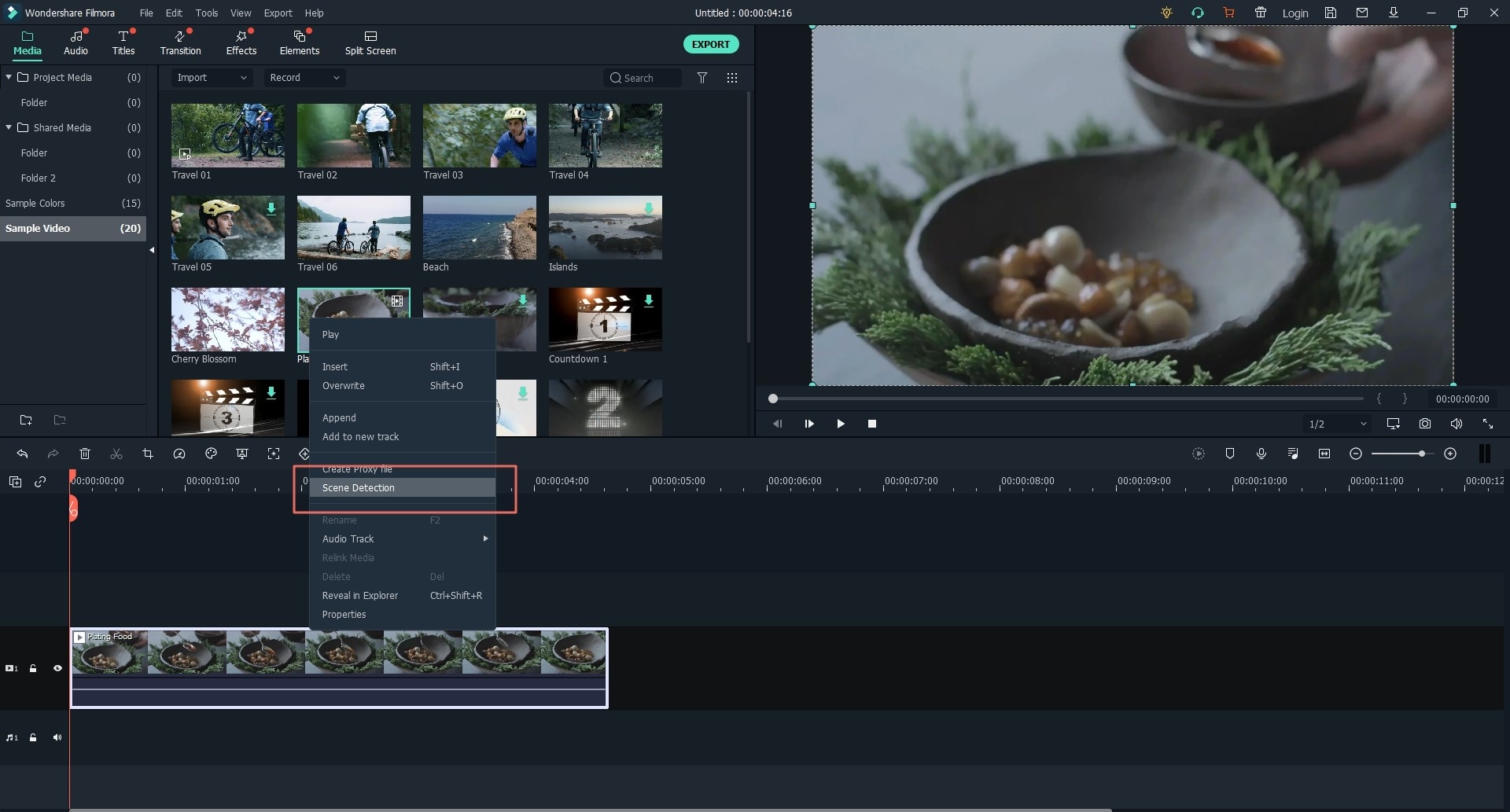The width and height of the screenshot is (1510, 812).
Task: Click the redo arrow in timeline toolbar
Action: tap(53, 454)
